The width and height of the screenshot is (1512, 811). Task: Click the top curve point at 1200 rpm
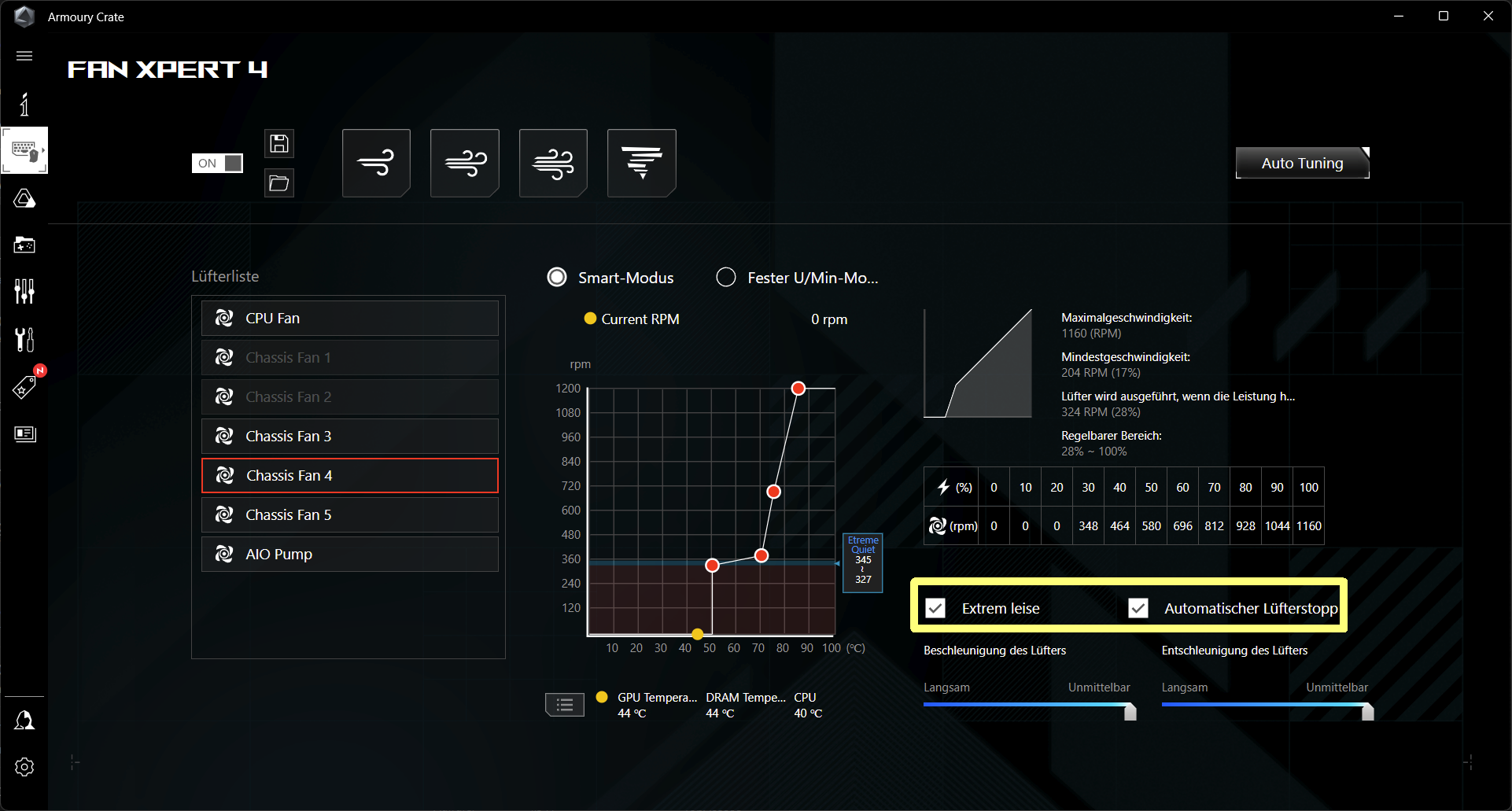pyautogui.click(x=798, y=389)
